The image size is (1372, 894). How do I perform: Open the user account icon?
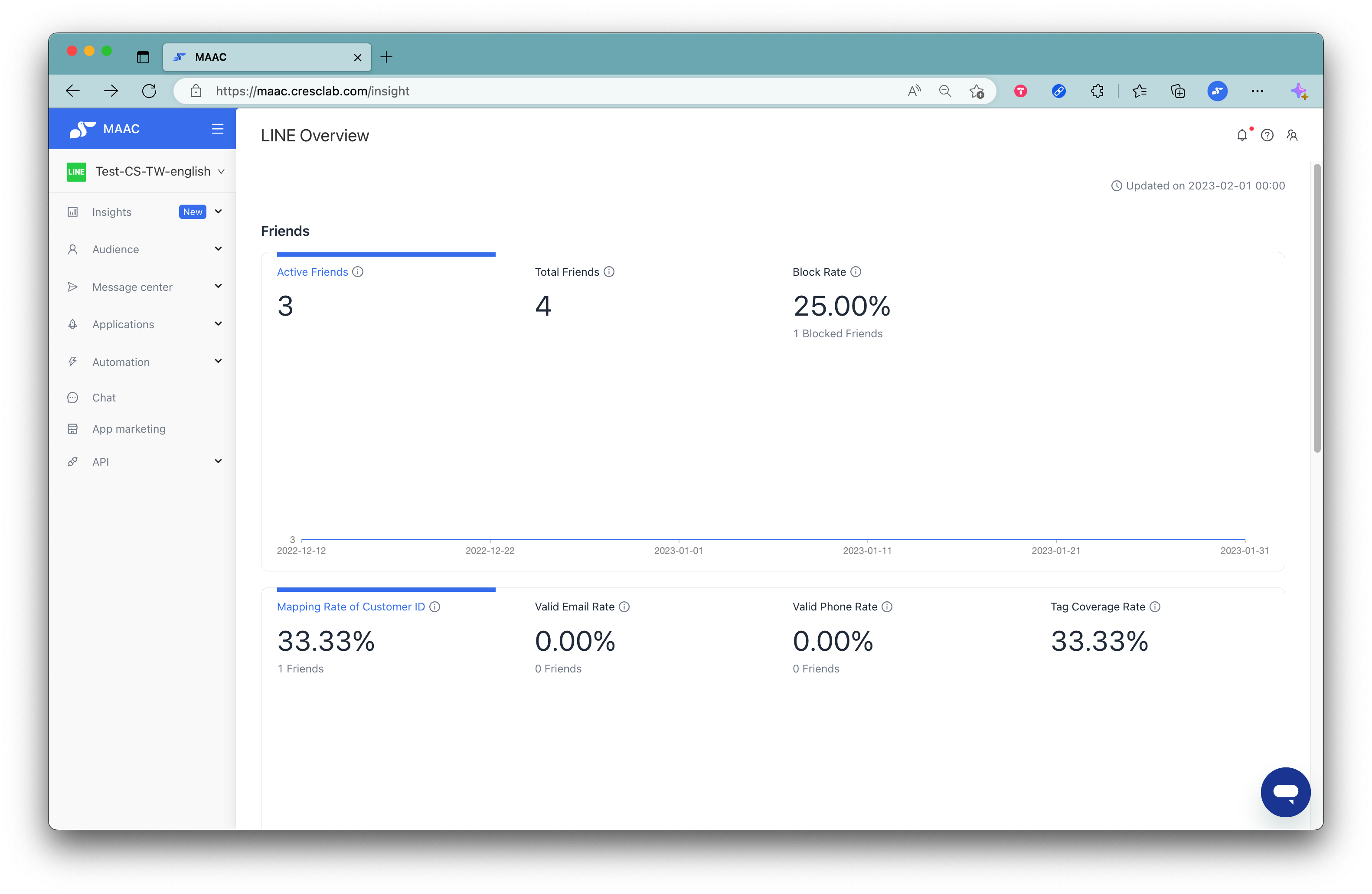click(1293, 135)
